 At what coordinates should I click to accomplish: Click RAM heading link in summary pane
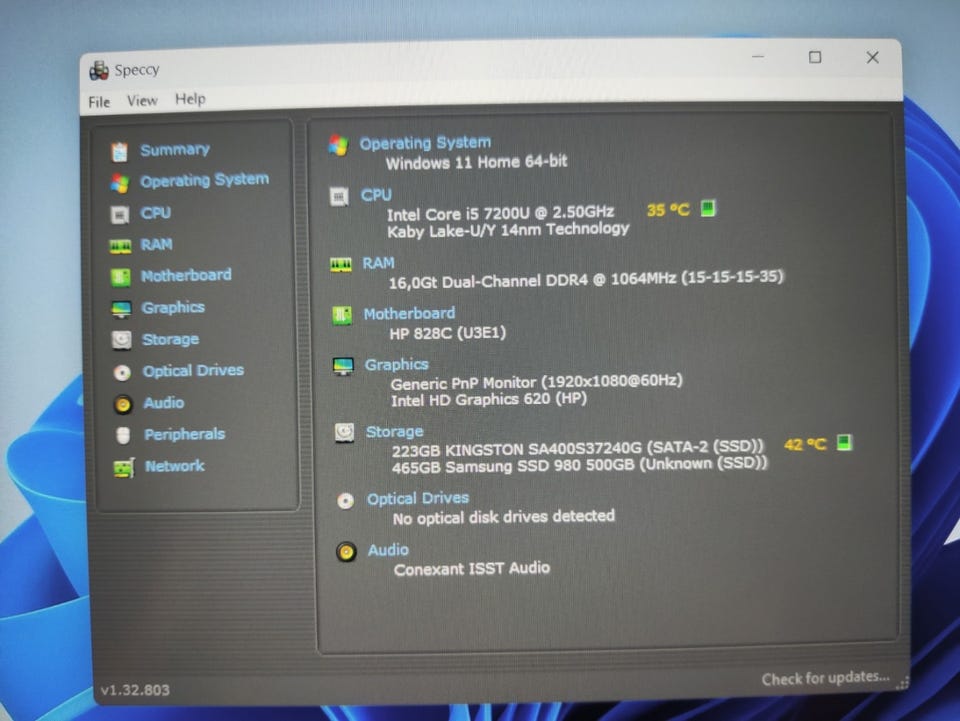(378, 263)
